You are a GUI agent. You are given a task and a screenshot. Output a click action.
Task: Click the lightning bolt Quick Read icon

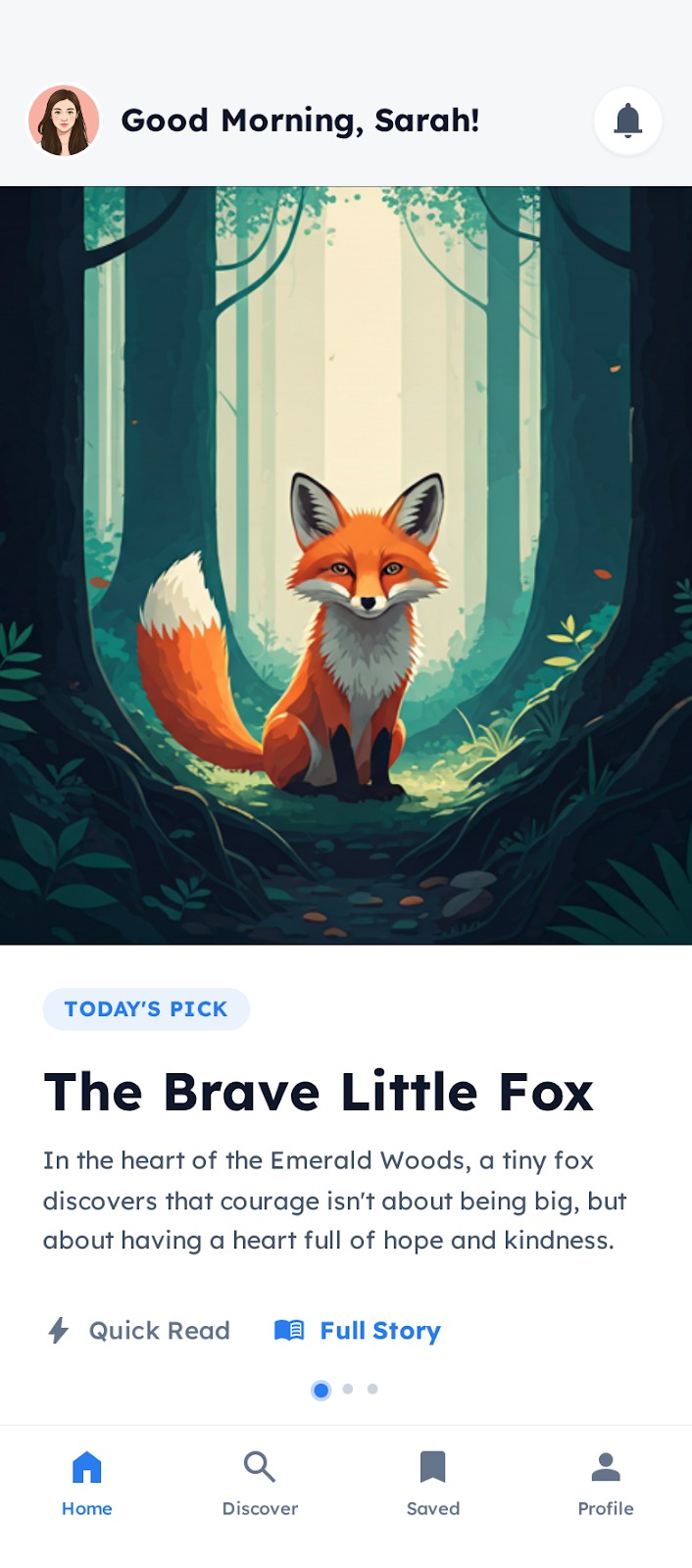59,1330
